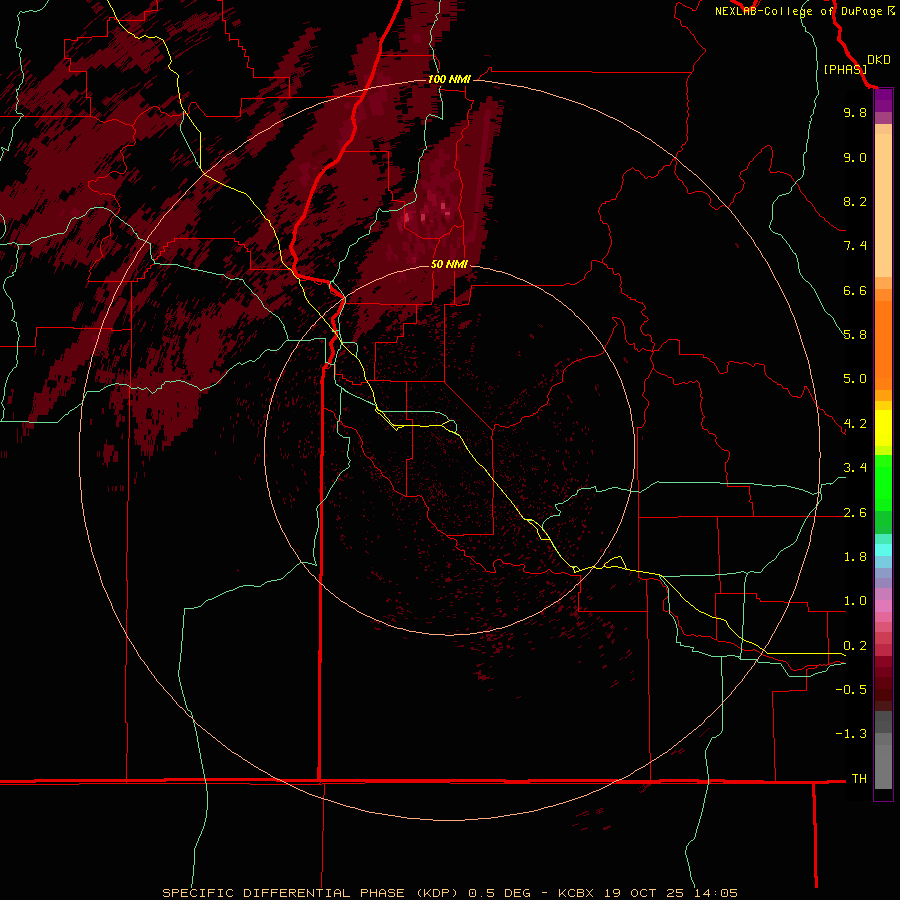The width and height of the screenshot is (900, 900).
Task: Click the 'SPECIFIC DIFFERENTIAL PHASE (KDP)' caption
Action: coord(311,893)
